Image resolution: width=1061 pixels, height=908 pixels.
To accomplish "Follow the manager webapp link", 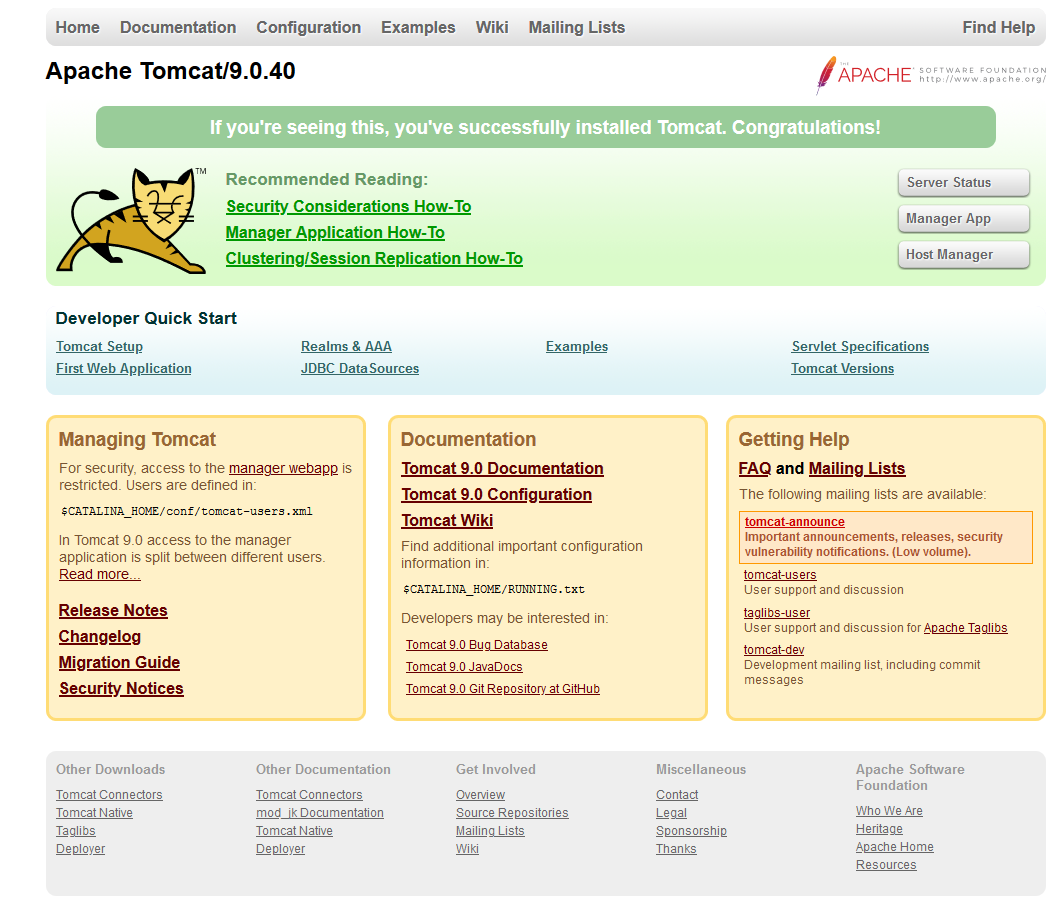I will [283, 468].
